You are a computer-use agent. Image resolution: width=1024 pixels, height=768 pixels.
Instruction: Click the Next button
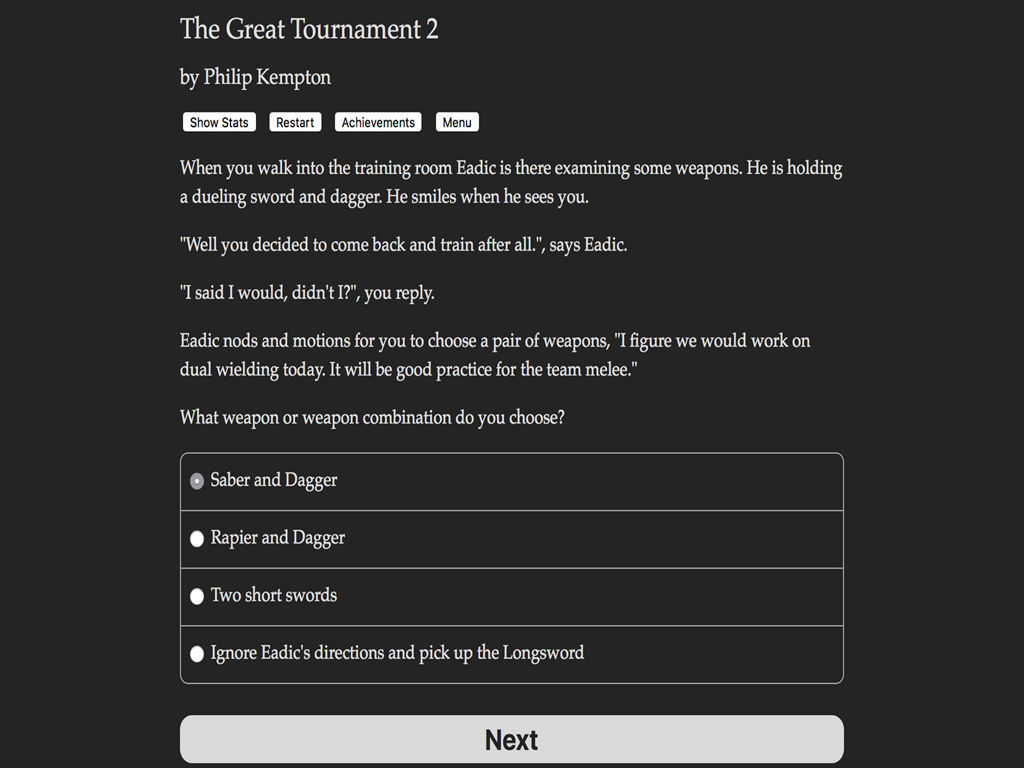click(511, 739)
